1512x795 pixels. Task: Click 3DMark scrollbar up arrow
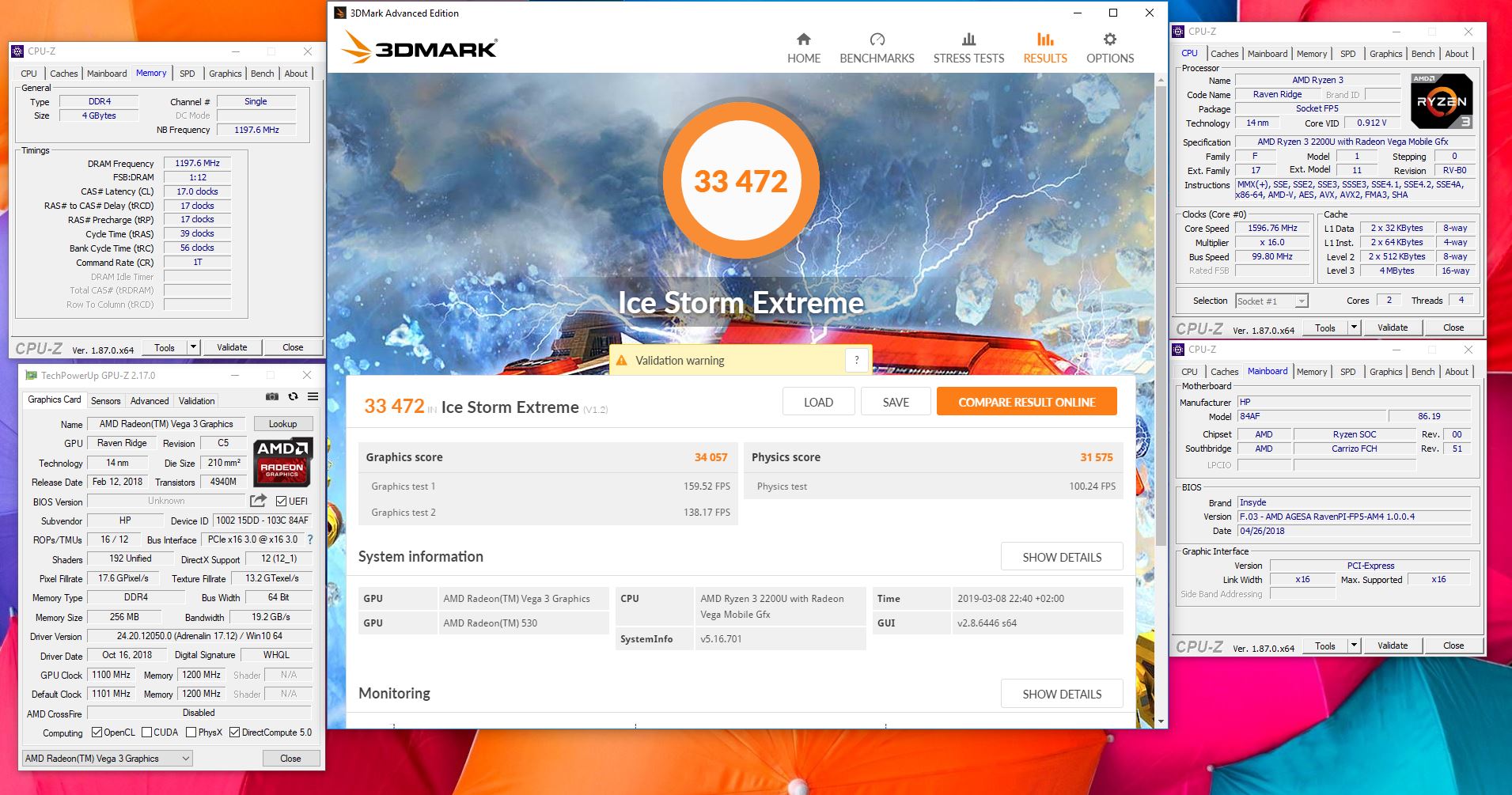pyautogui.click(x=1161, y=80)
